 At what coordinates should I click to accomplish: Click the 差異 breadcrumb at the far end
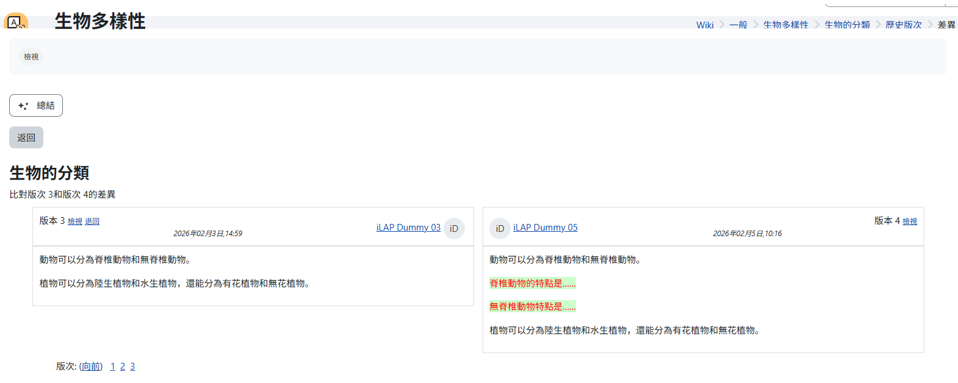946,25
